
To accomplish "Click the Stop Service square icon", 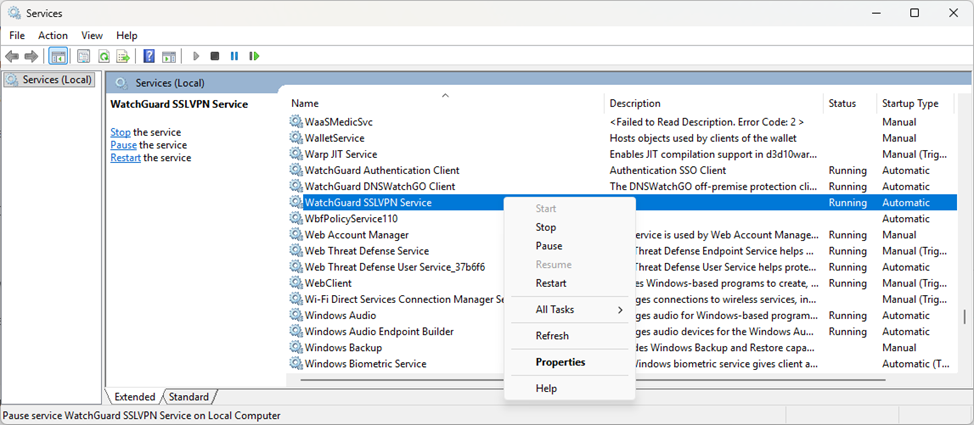I will 215,56.
